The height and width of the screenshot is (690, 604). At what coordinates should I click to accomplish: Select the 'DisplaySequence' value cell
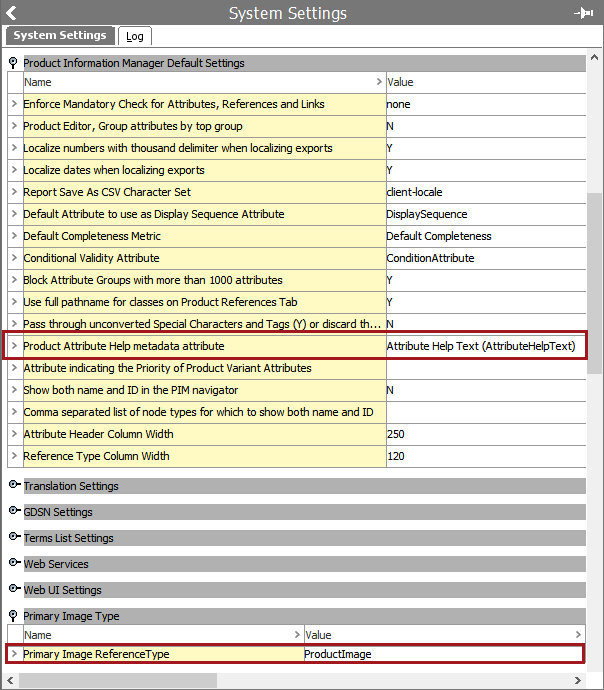(486, 214)
